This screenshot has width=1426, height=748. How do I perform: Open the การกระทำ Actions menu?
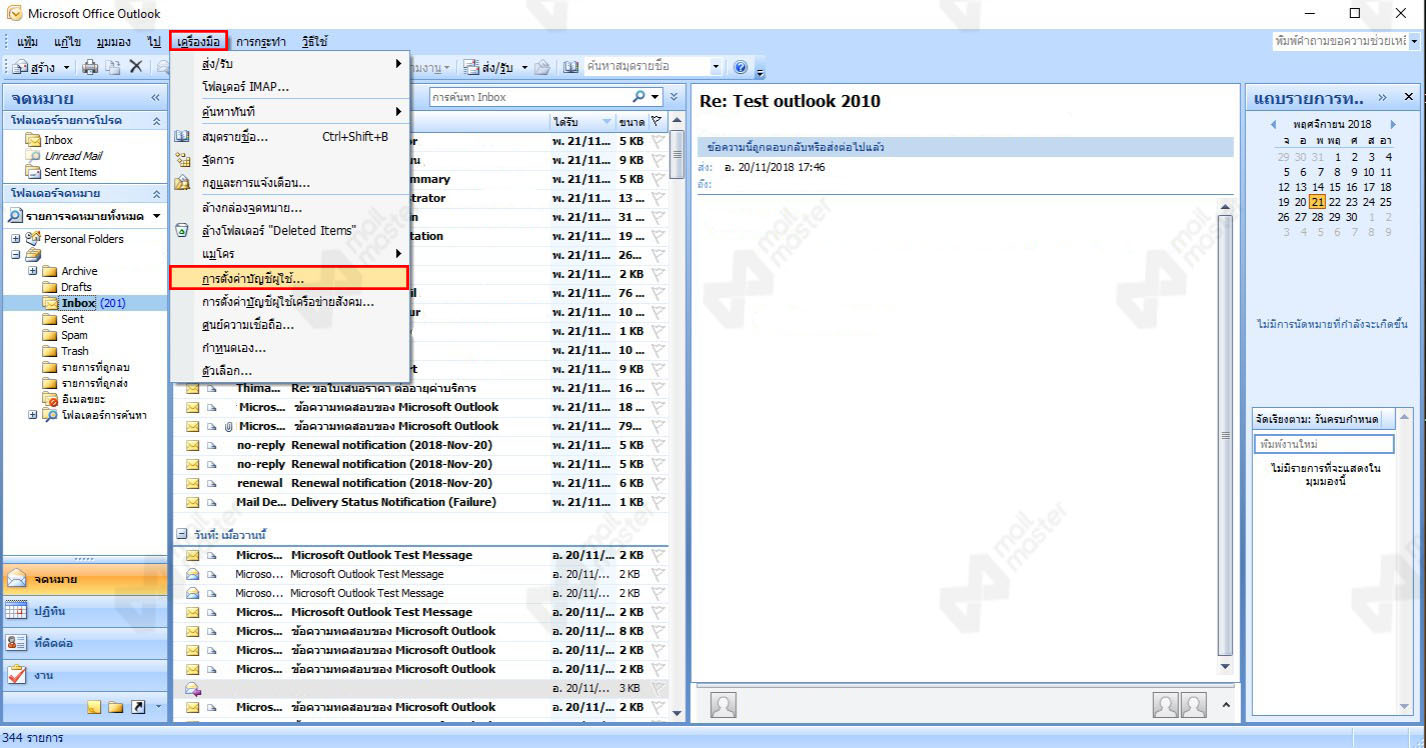261,41
